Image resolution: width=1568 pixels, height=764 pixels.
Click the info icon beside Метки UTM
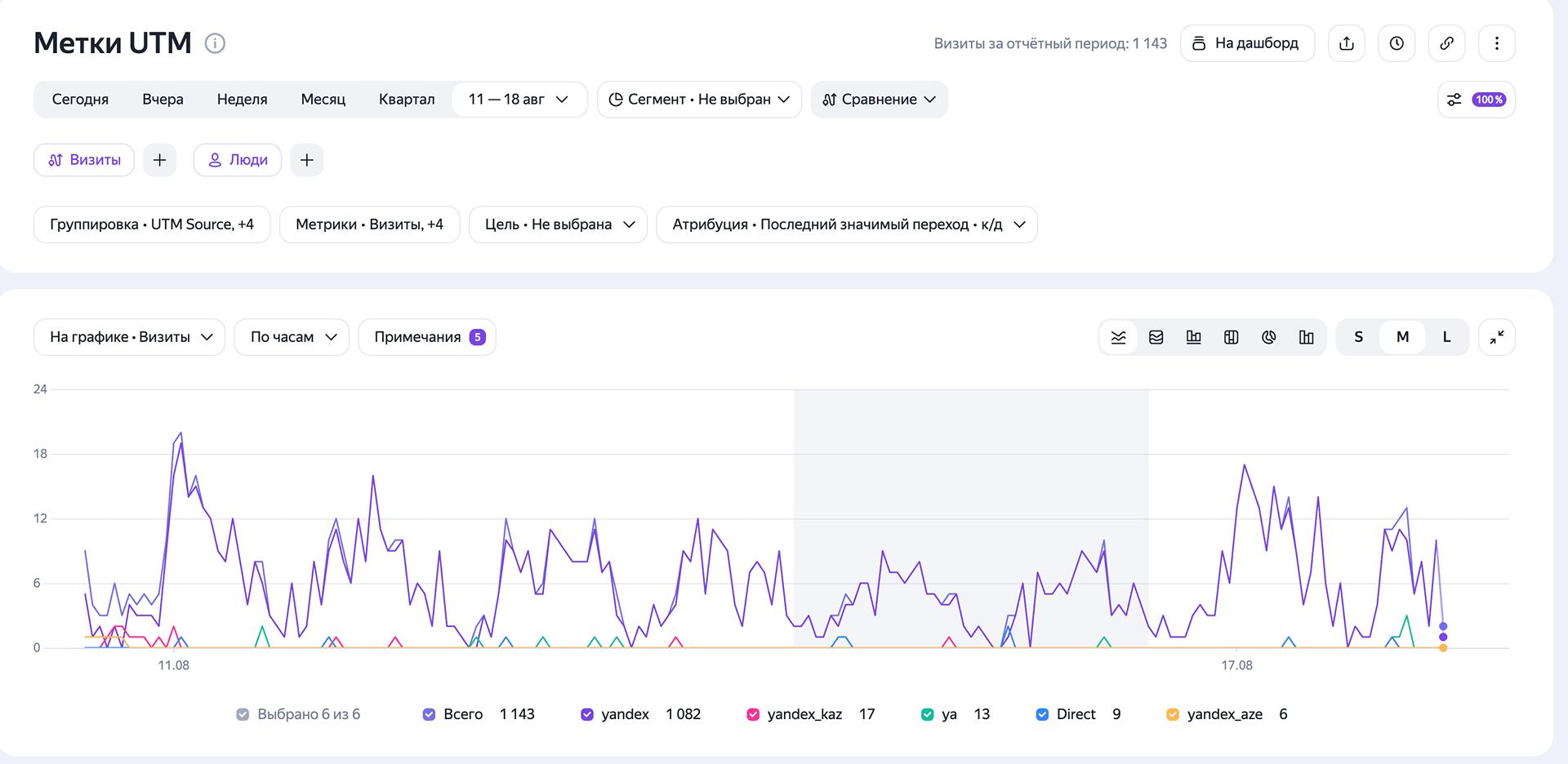[x=215, y=43]
